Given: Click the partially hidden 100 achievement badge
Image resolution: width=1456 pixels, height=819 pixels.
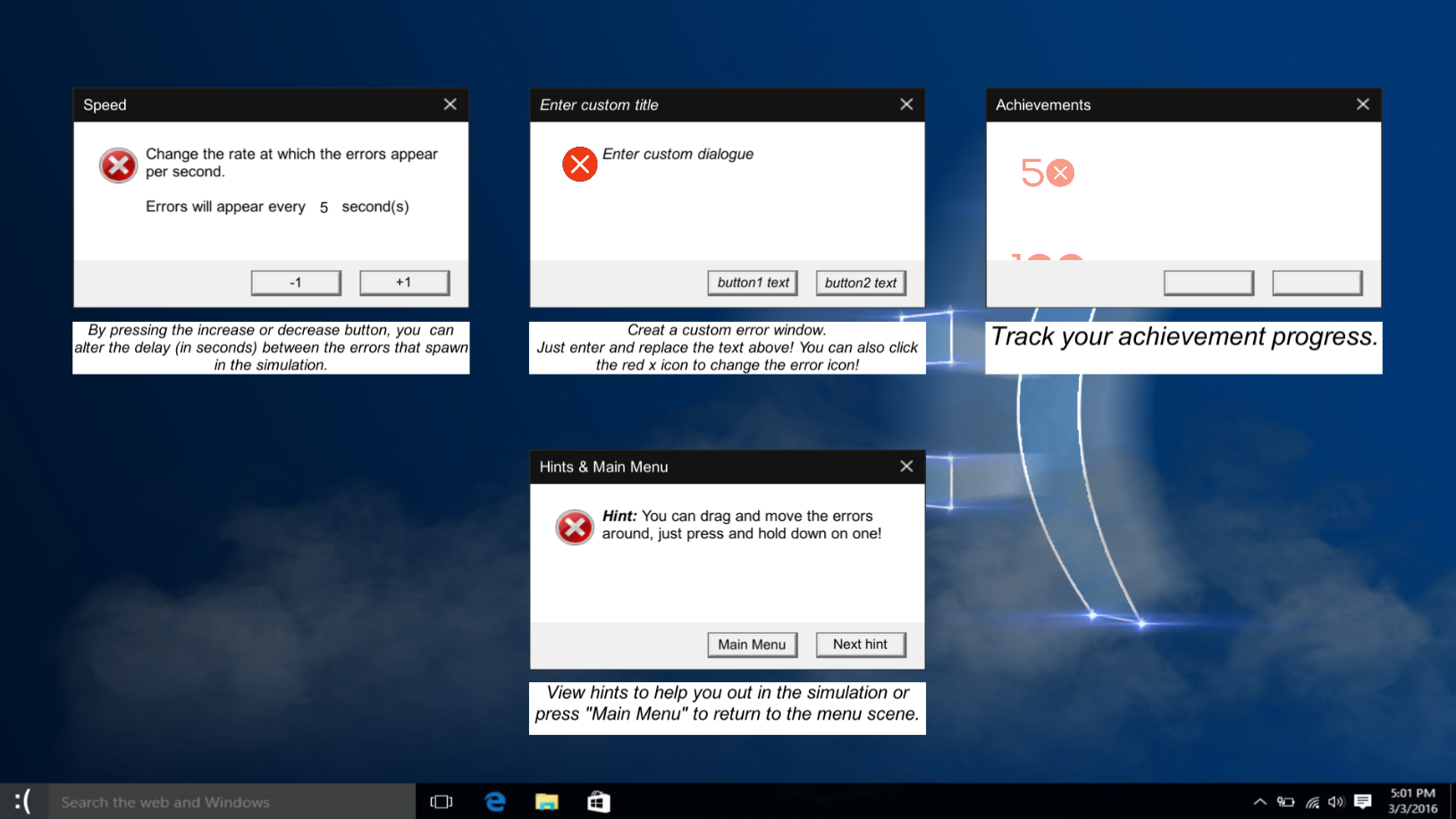Looking at the screenshot, I should (1046, 259).
